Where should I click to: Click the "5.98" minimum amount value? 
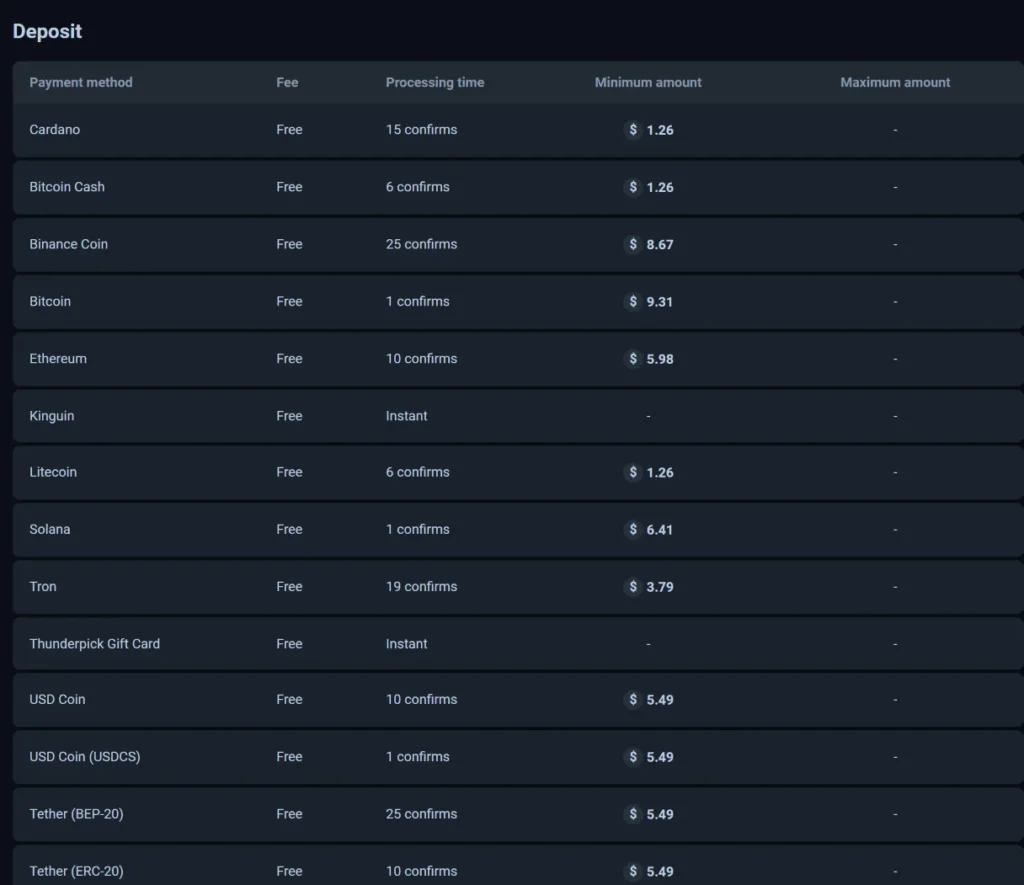pyautogui.click(x=660, y=359)
